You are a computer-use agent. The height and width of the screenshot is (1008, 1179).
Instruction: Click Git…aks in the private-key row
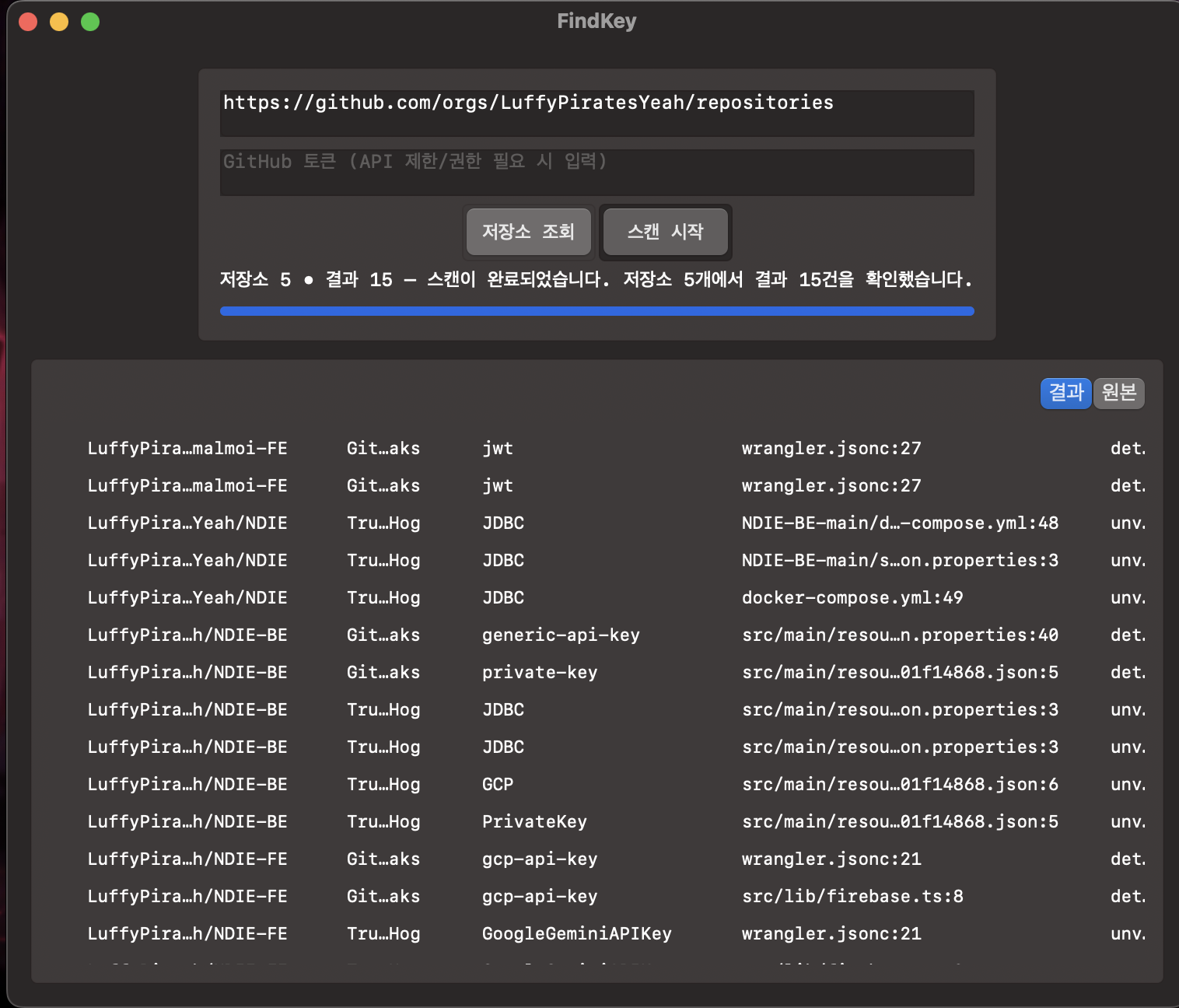coord(383,672)
